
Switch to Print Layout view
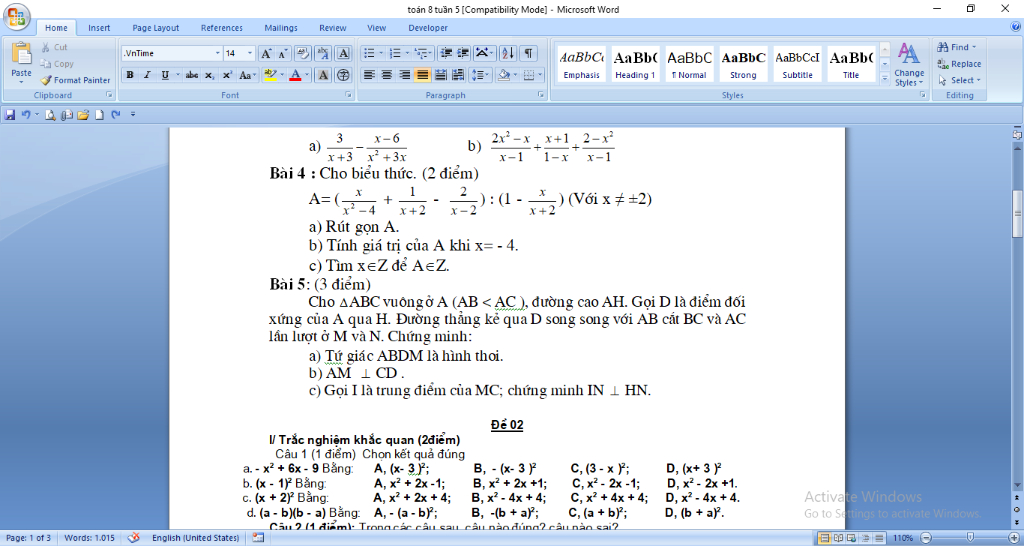click(824, 538)
